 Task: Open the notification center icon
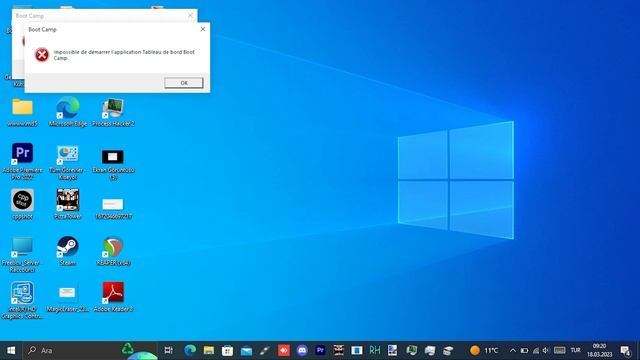click(x=625, y=350)
